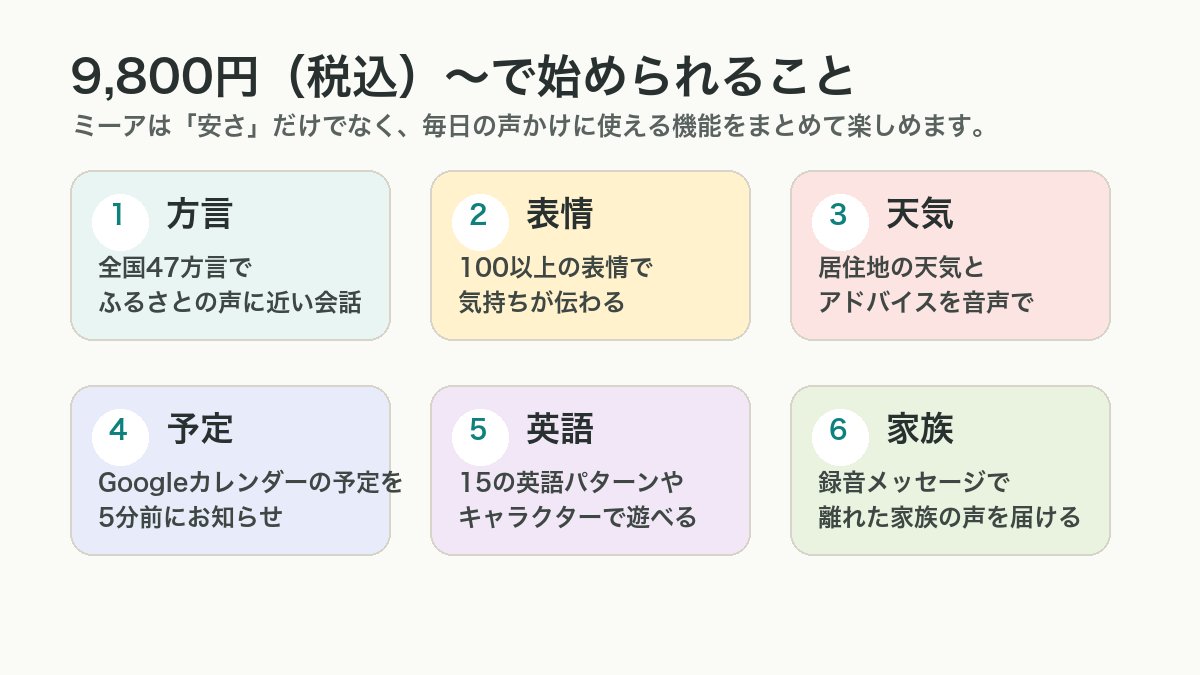Image resolution: width=1200 pixels, height=675 pixels.
Task: Select the 英語 card heading
Action: [x=560, y=429]
